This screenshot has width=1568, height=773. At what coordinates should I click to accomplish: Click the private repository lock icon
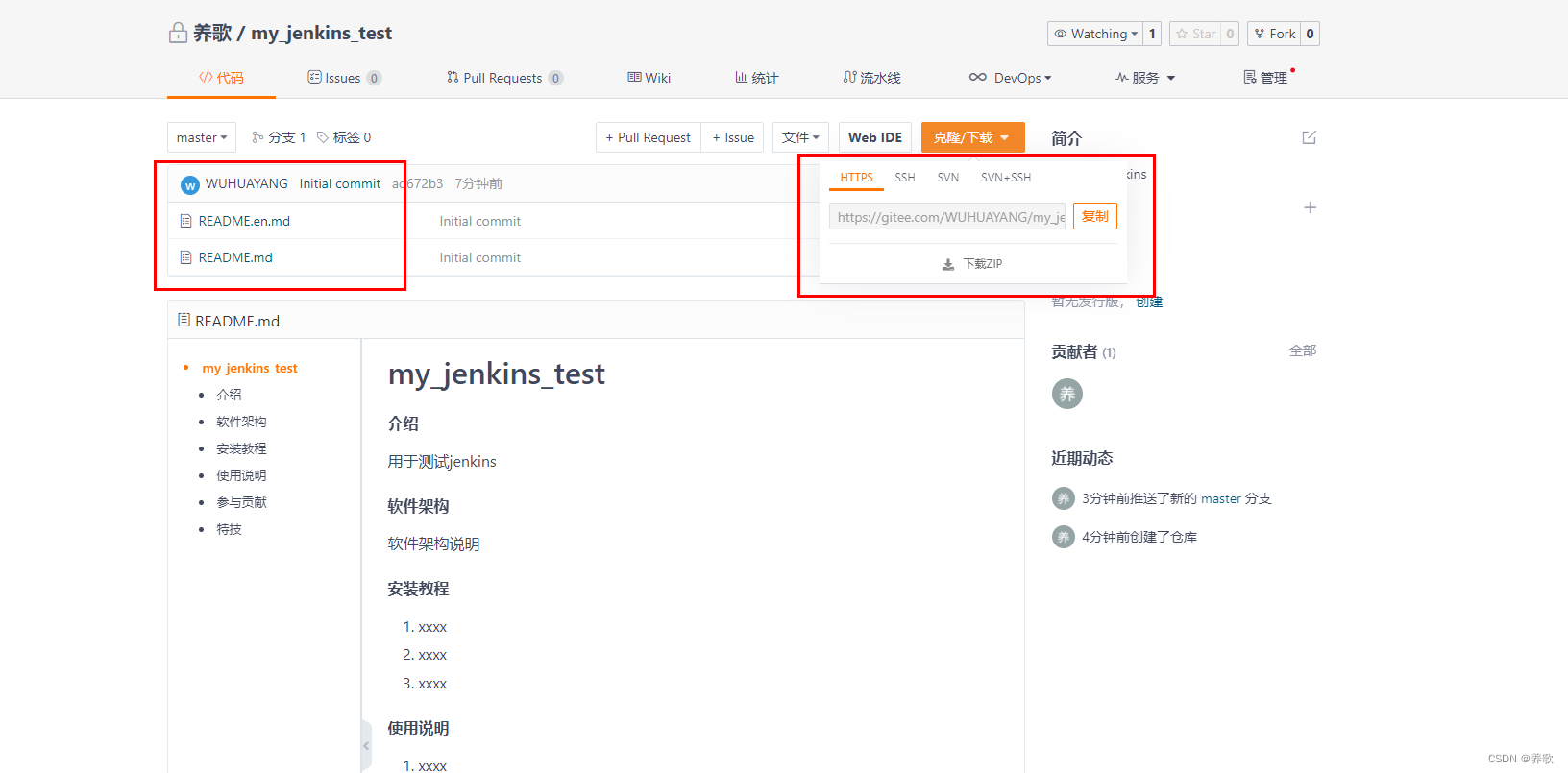tap(178, 34)
